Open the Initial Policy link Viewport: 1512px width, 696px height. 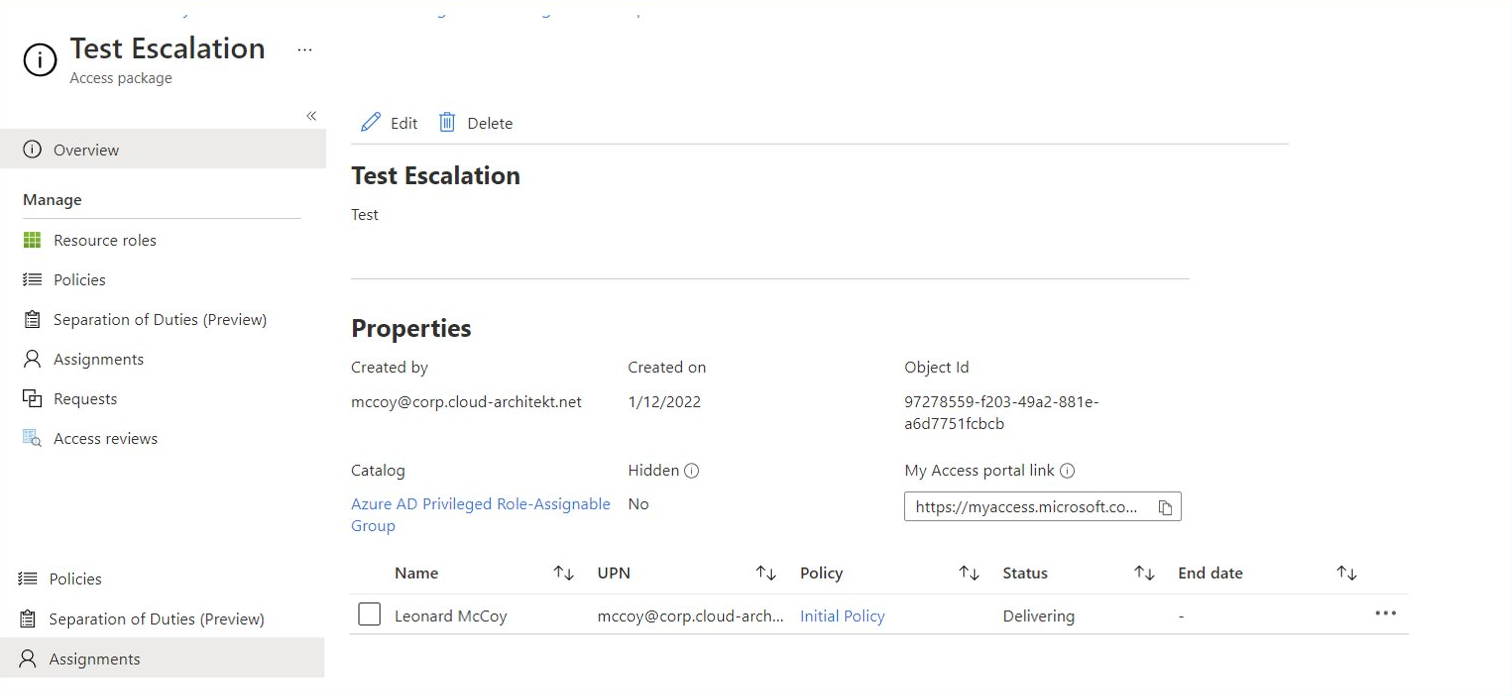[842, 616]
